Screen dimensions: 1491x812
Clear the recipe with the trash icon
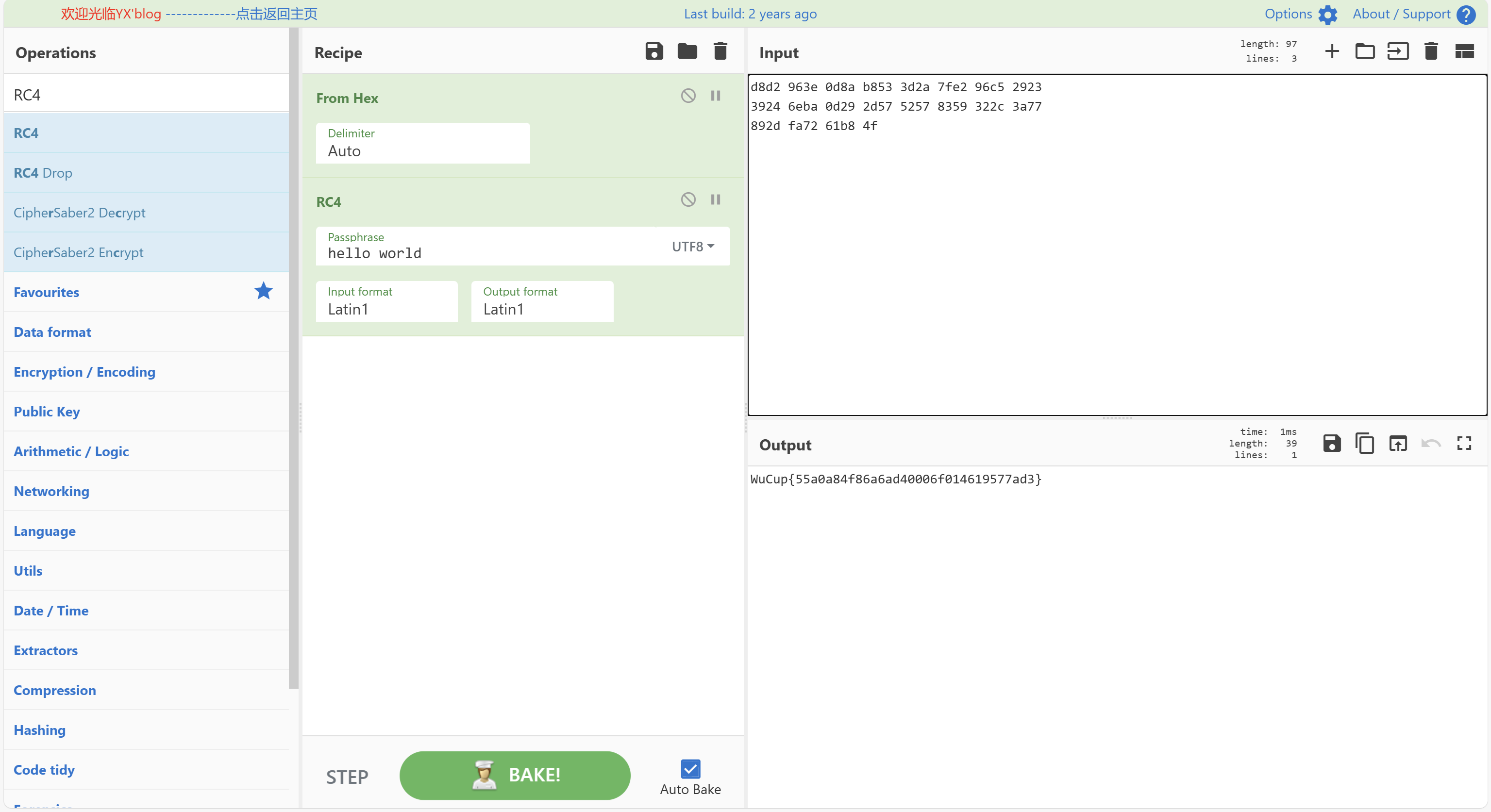720,51
